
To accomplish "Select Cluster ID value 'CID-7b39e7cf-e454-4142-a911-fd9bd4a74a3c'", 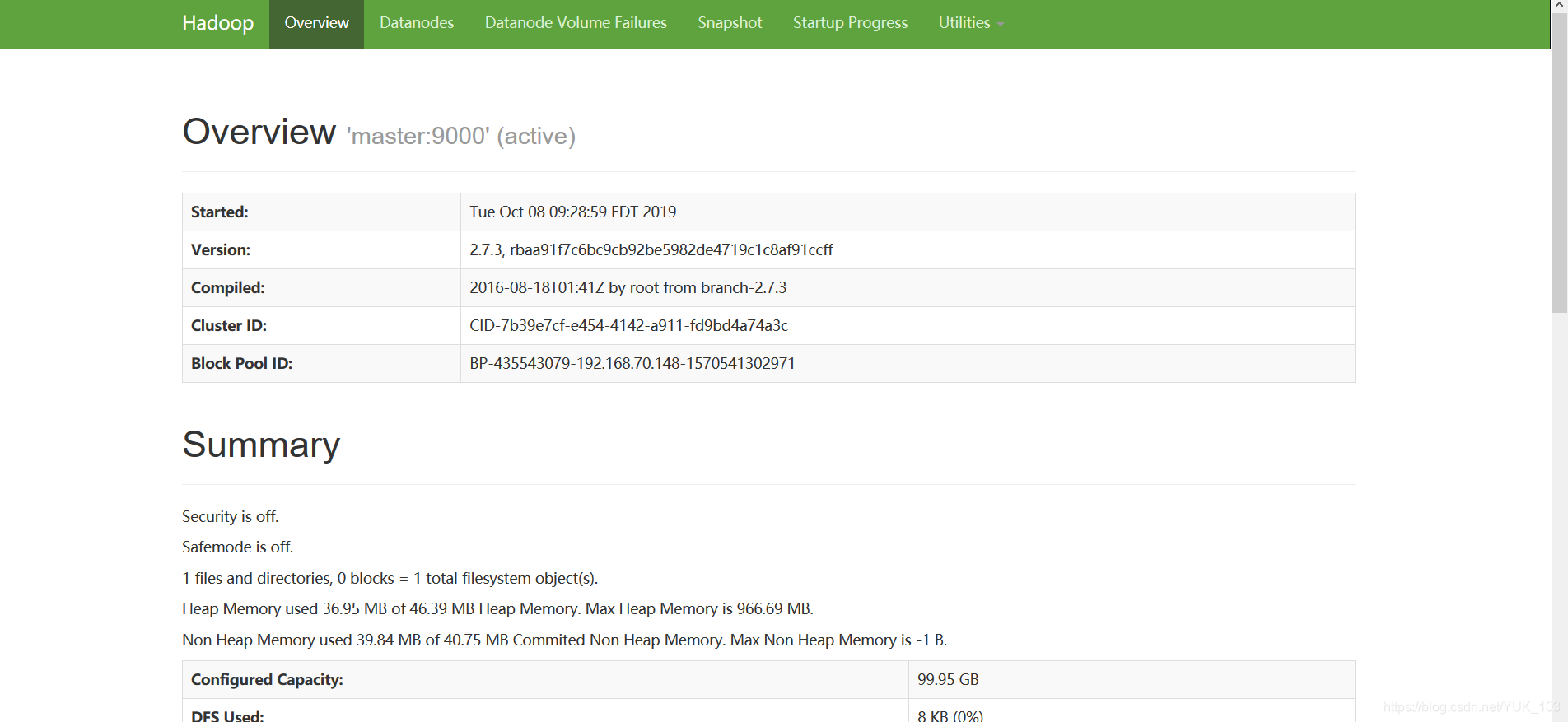I will tap(628, 326).
